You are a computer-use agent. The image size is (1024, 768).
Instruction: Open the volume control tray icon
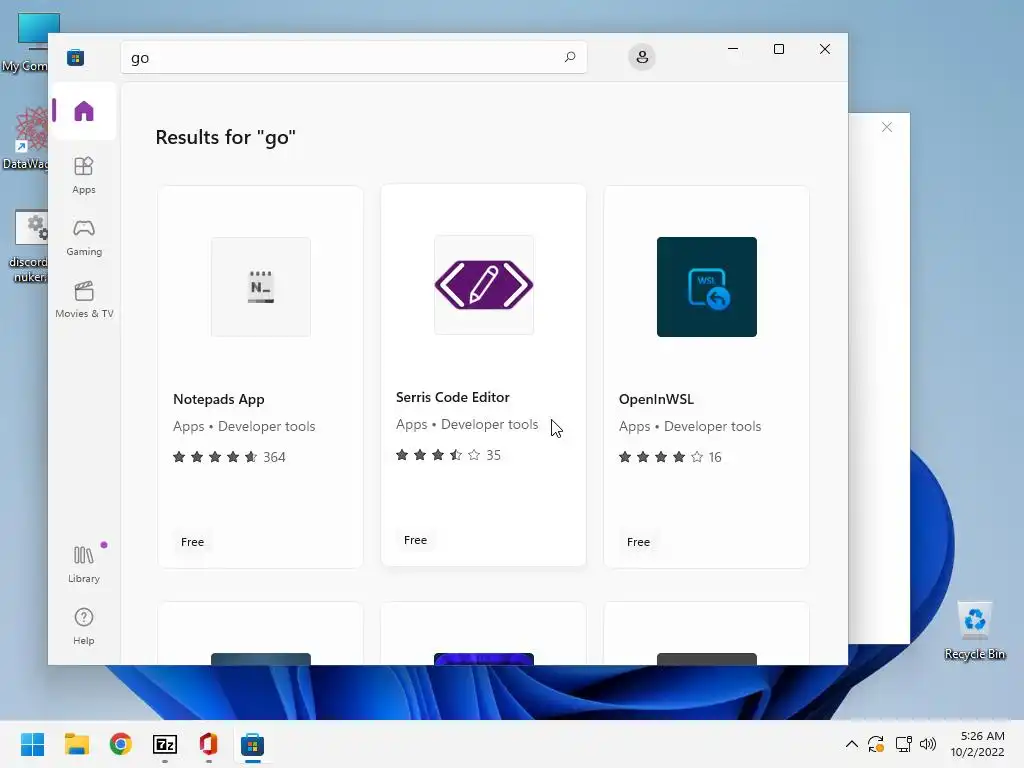tap(927, 744)
